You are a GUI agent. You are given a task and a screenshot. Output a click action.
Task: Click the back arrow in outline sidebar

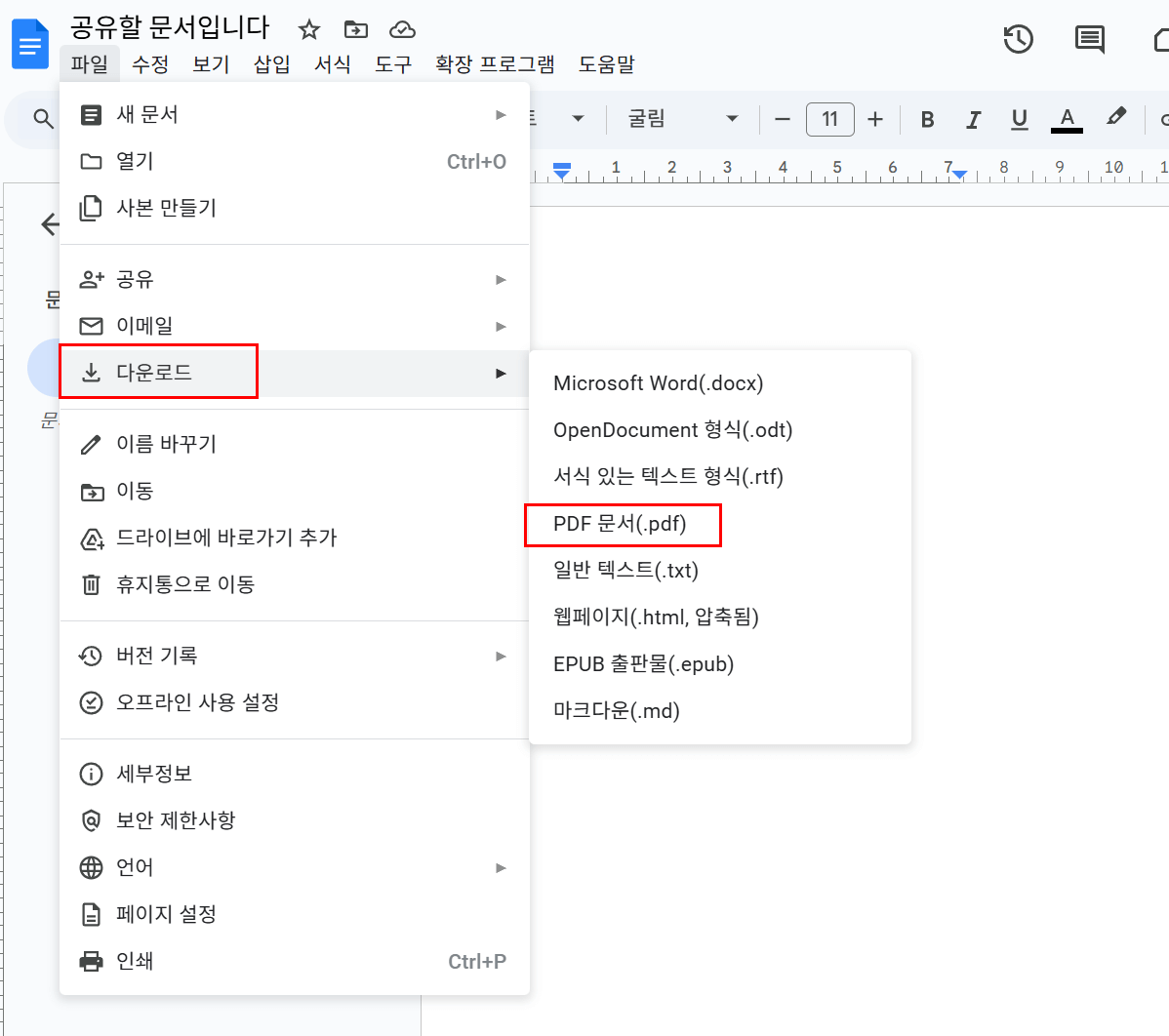pyautogui.click(x=51, y=224)
